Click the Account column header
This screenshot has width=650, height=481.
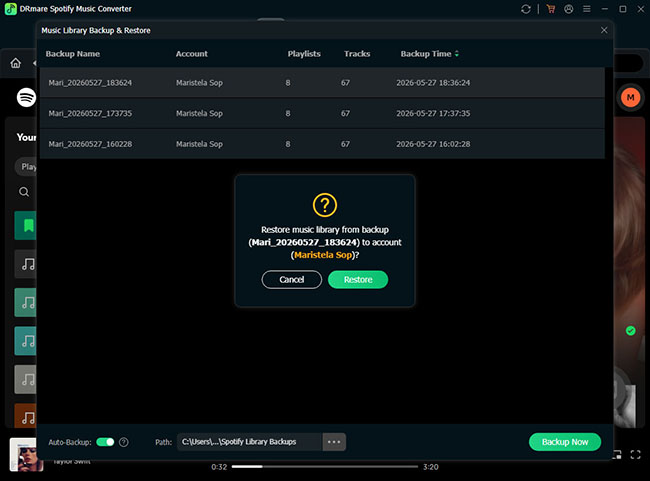click(x=192, y=54)
